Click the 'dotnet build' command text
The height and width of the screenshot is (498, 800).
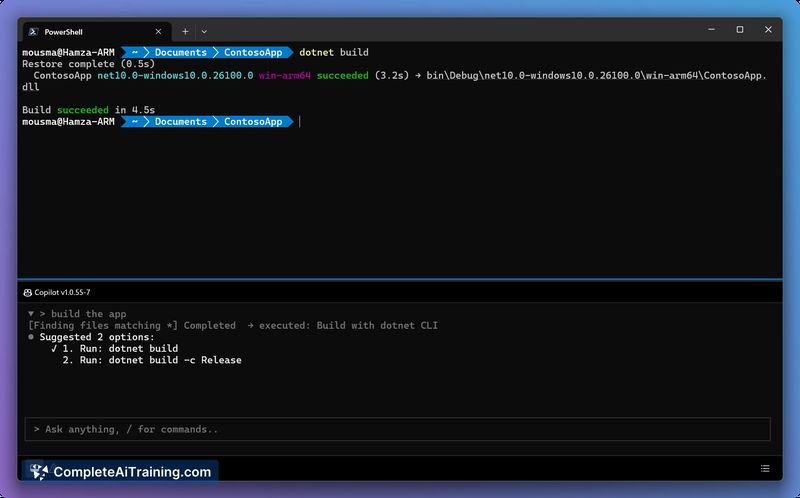coord(334,52)
